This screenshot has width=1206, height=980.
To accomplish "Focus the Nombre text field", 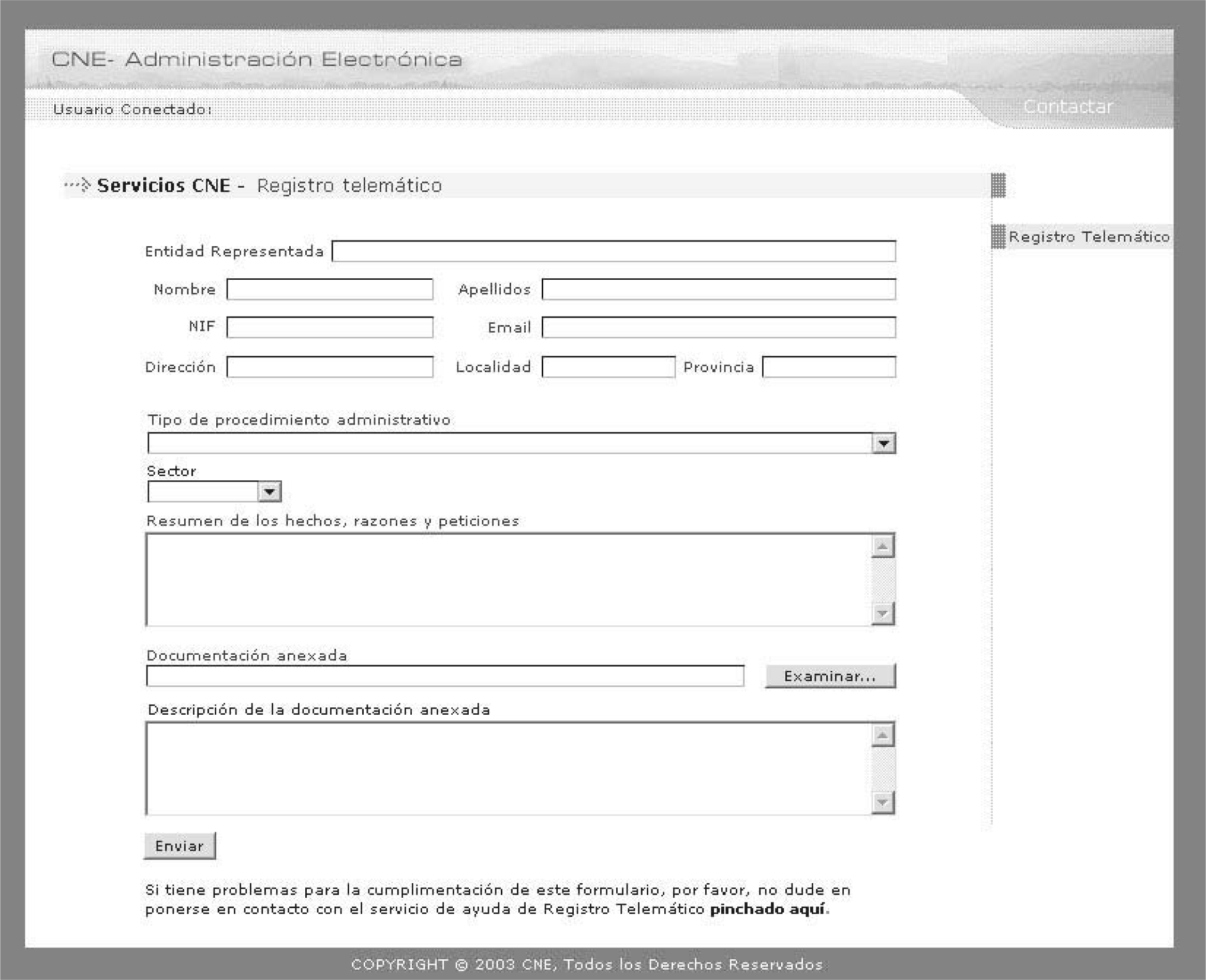I will tap(330, 289).
